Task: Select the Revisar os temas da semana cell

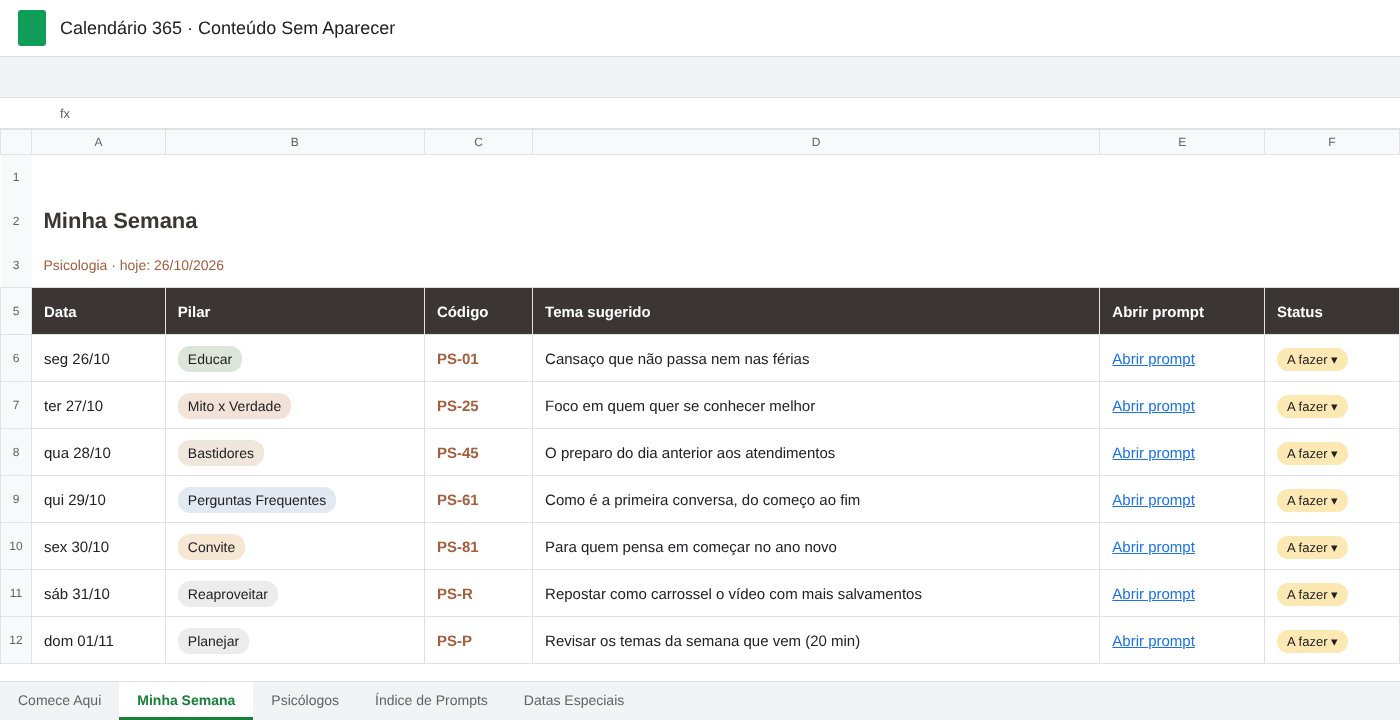Action: click(x=816, y=640)
